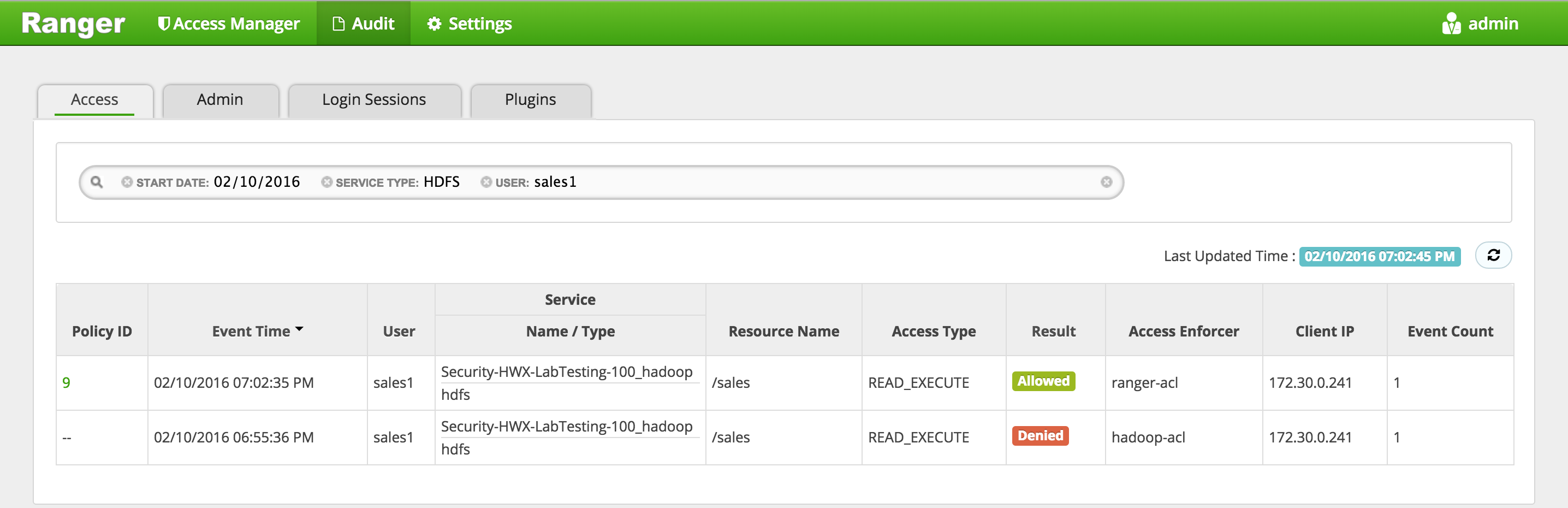Open the Plugins tab
Screen dimensions: 1568x508
coord(530,100)
